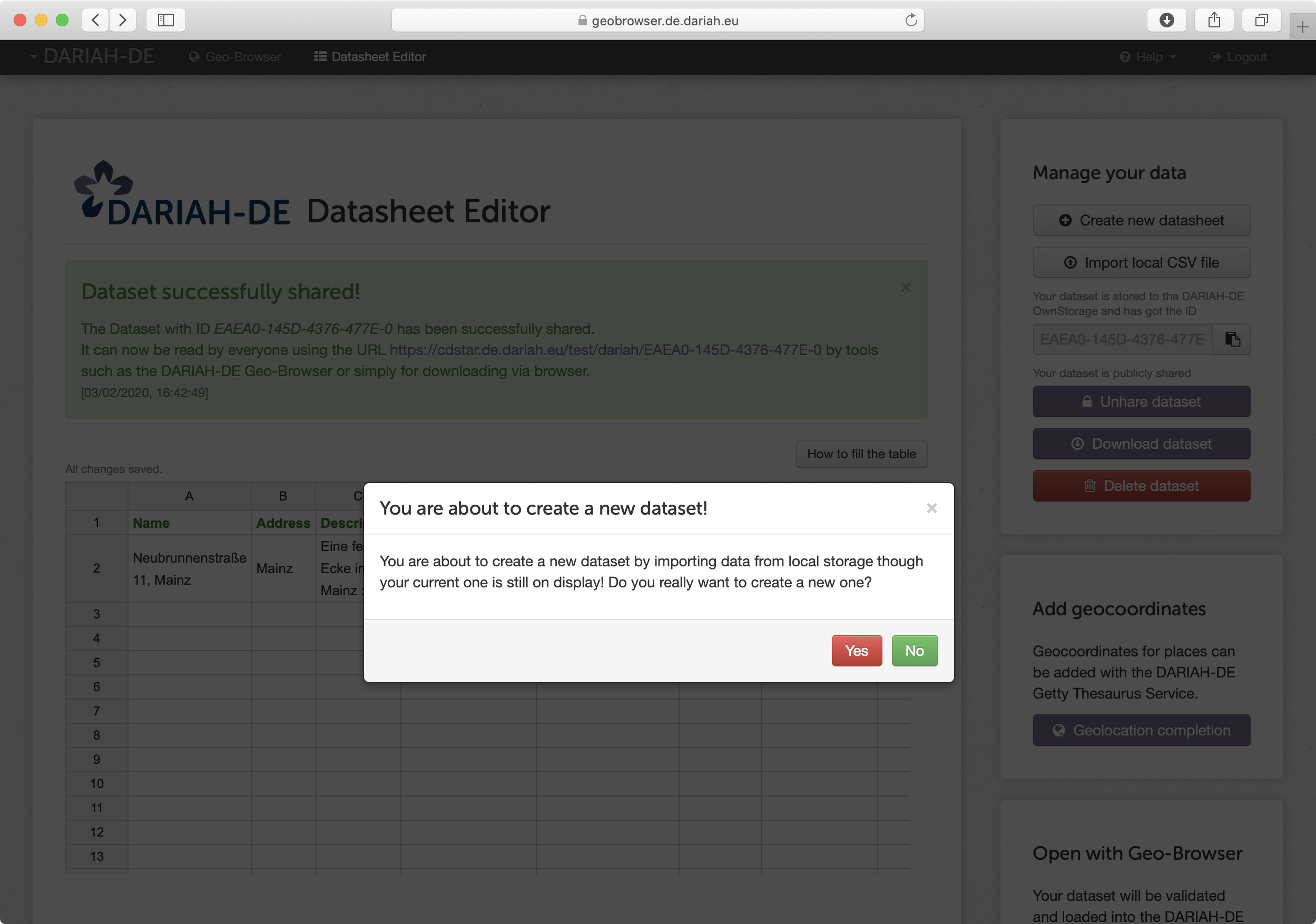
Task: Open Safari downloads icon
Action: [x=1166, y=20]
